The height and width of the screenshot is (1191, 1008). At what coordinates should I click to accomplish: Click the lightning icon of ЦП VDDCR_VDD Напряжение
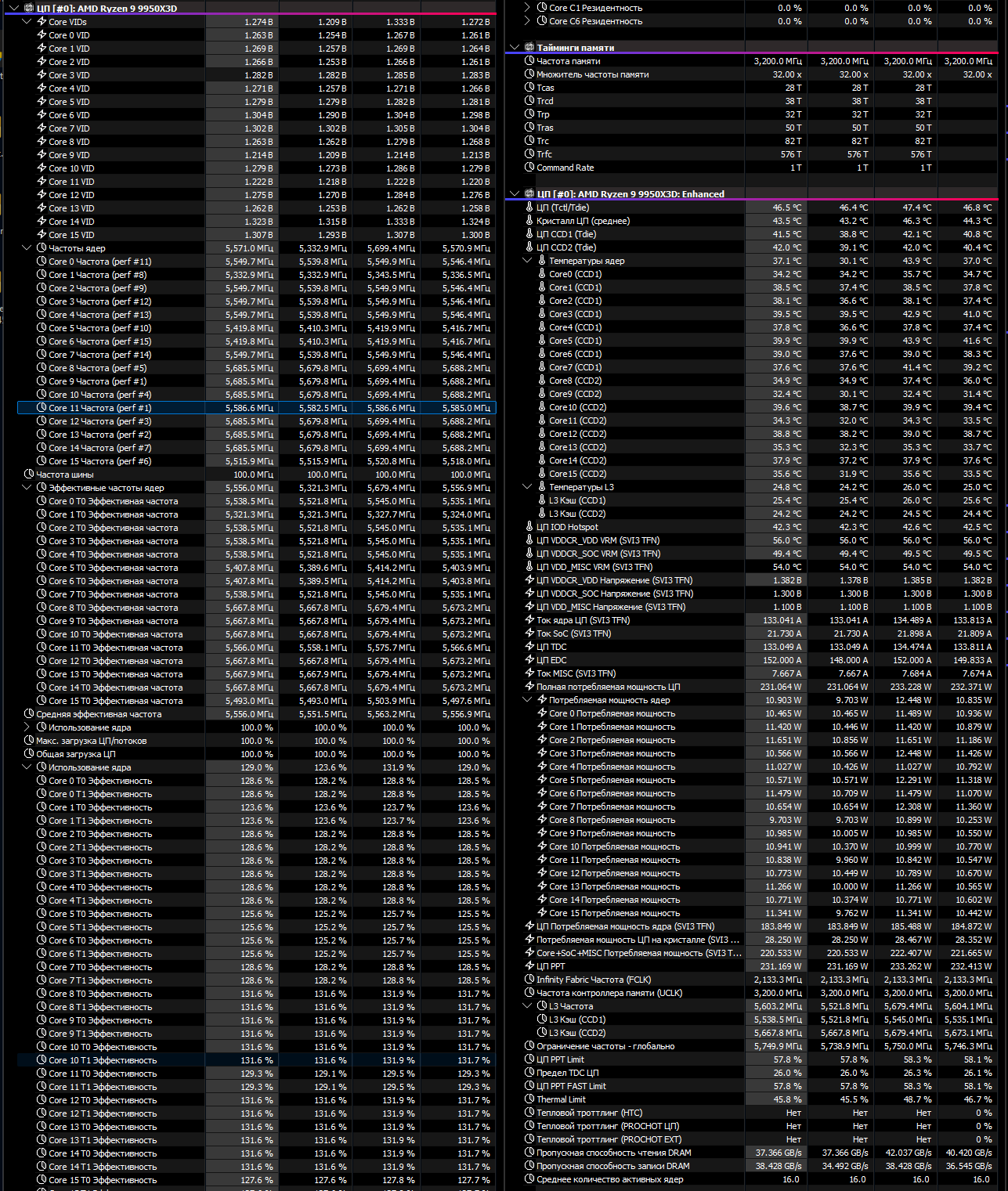coord(529,580)
